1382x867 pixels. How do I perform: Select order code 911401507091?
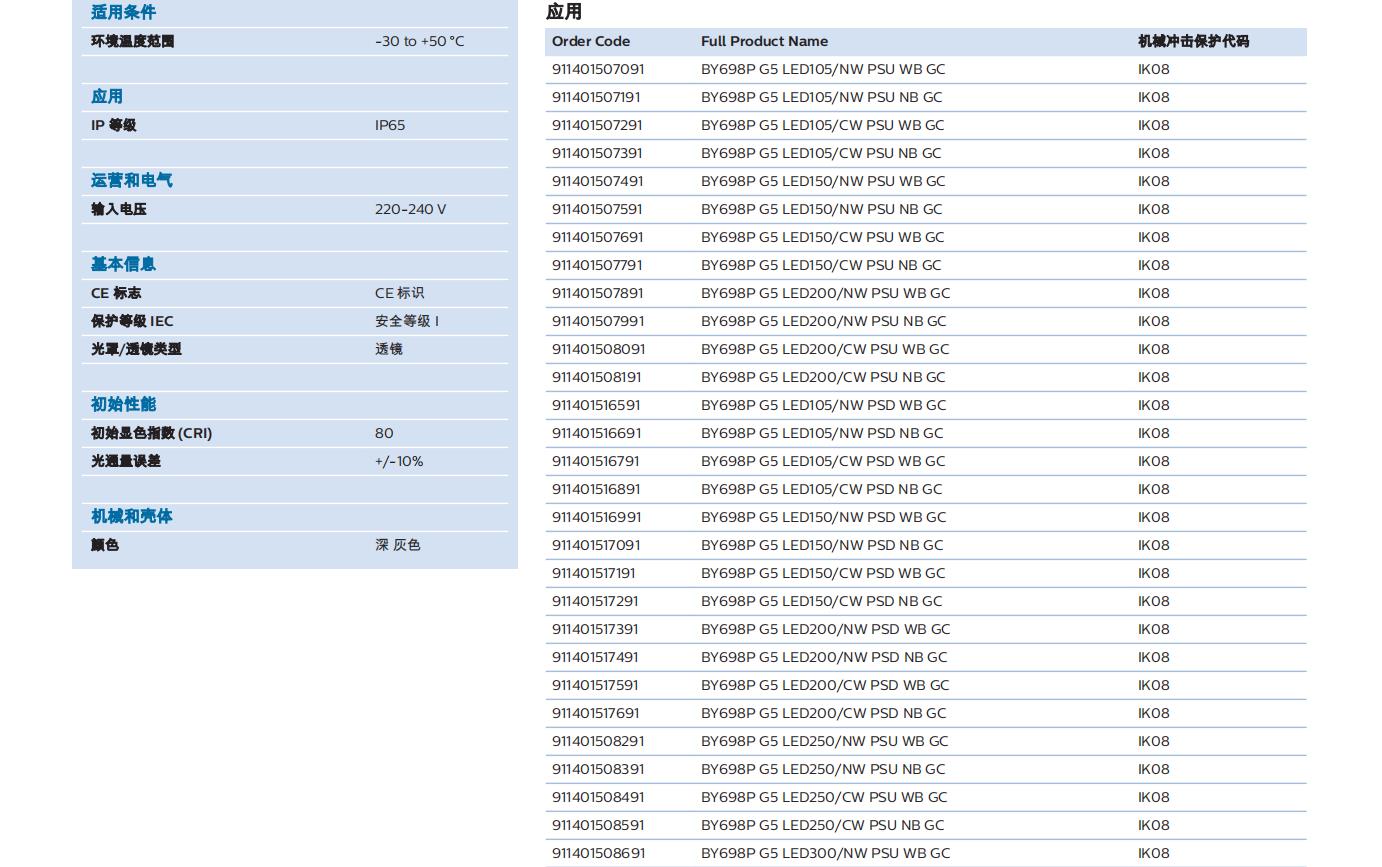(x=598, y=69)
